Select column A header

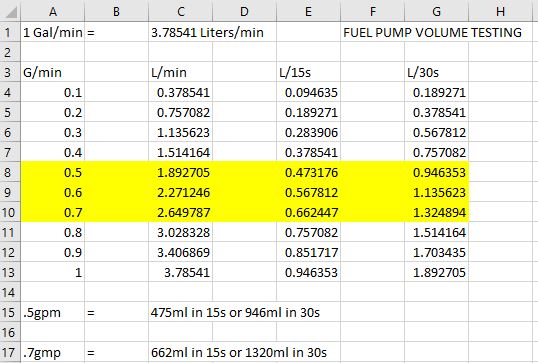(x=52, y=11)
